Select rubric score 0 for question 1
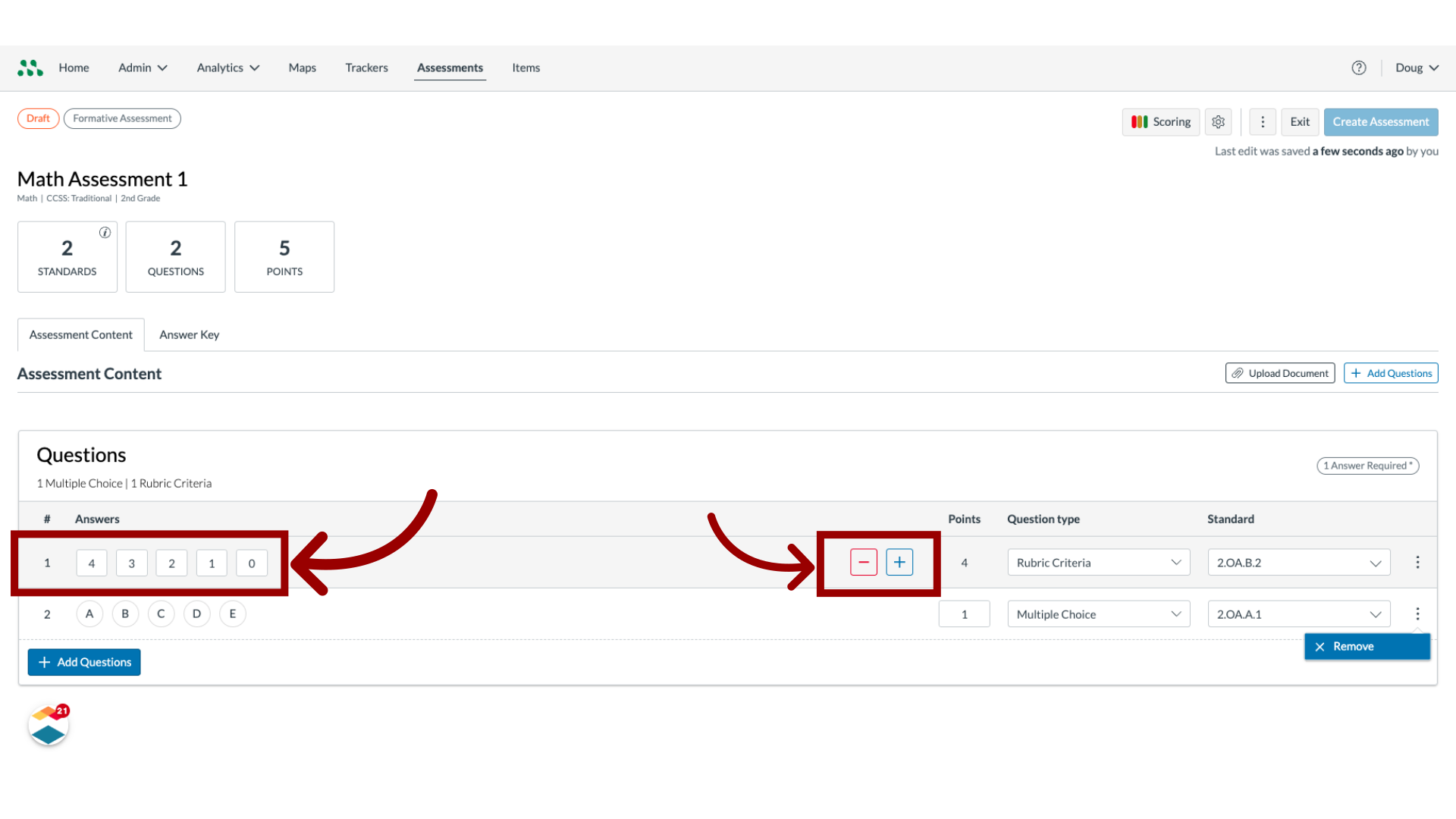1456x819 pixels. (x=252, y=563)
